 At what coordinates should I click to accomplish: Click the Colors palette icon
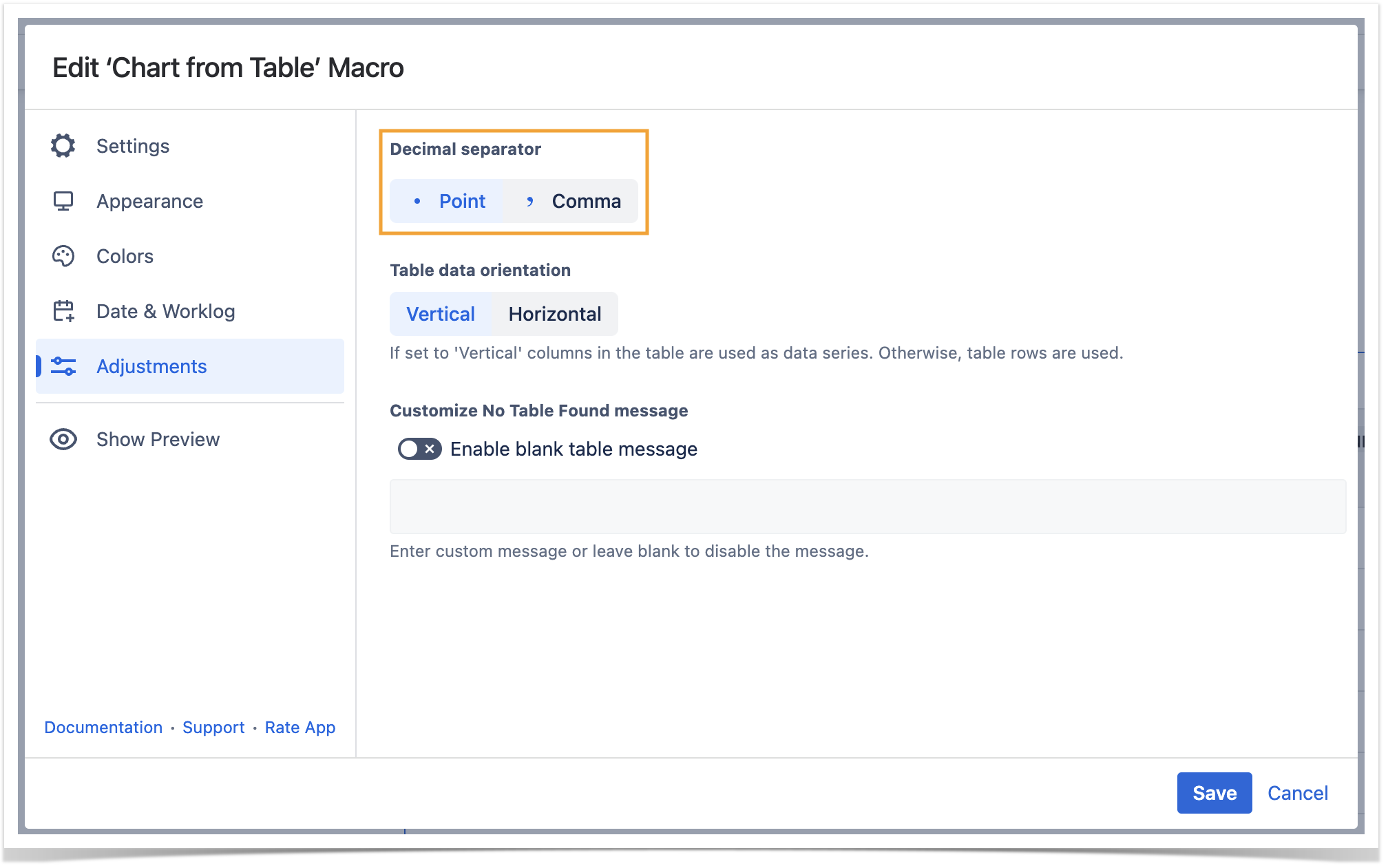coord(63,256)
